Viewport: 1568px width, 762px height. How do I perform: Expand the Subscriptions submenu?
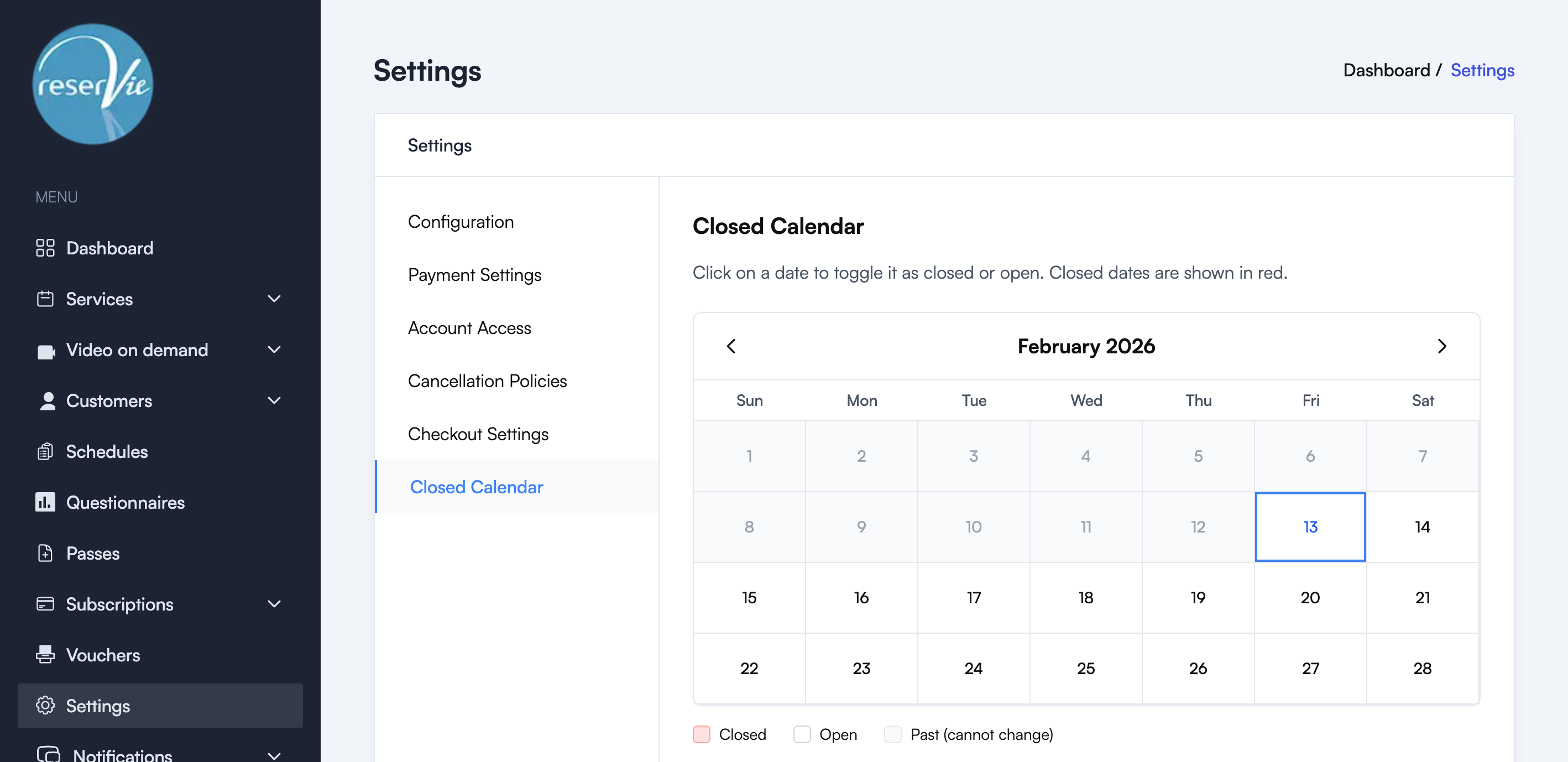[274, 604]
